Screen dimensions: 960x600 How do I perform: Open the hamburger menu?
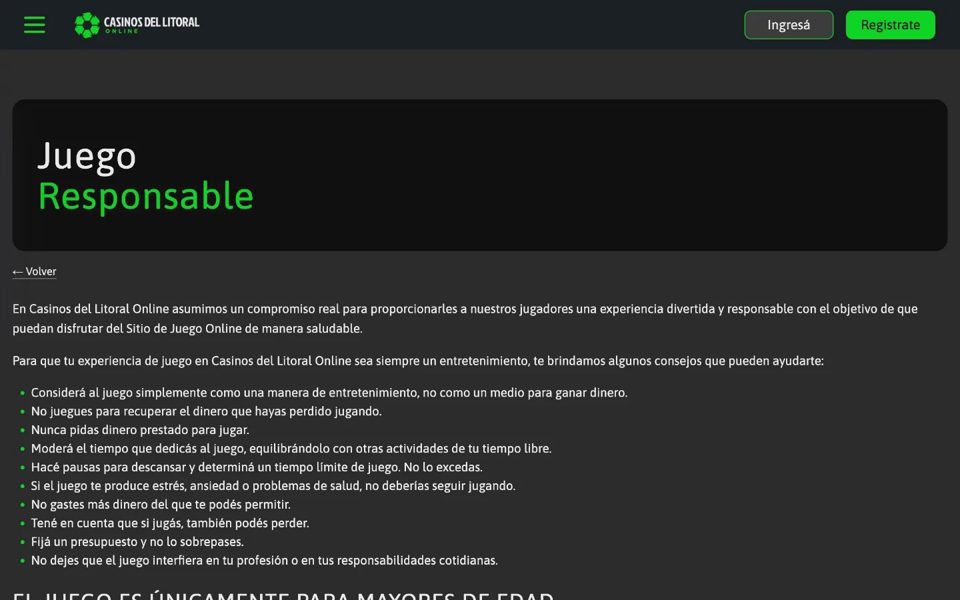[x=34, y=24]
